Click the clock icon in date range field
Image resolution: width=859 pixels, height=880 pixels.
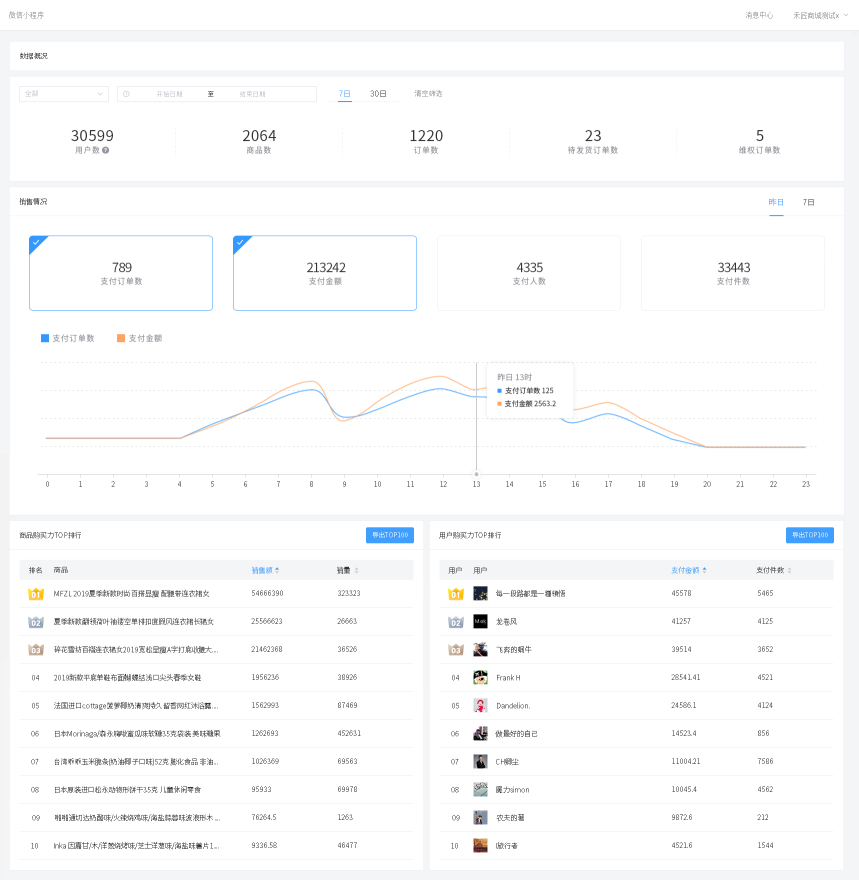click(126, 94)
